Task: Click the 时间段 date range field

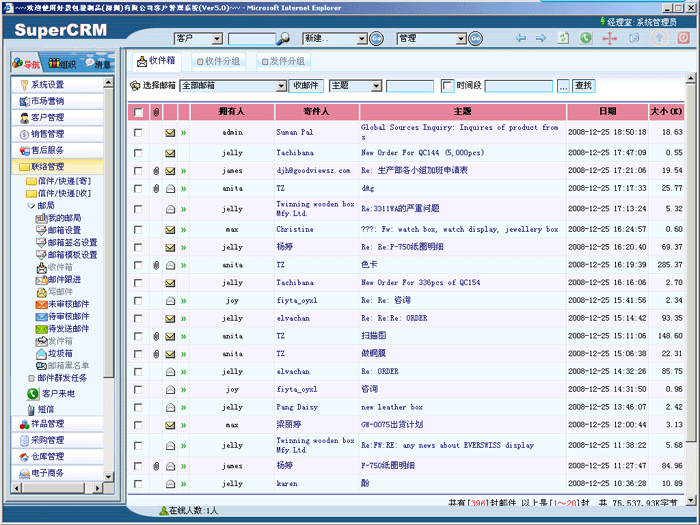Action: 519,86
